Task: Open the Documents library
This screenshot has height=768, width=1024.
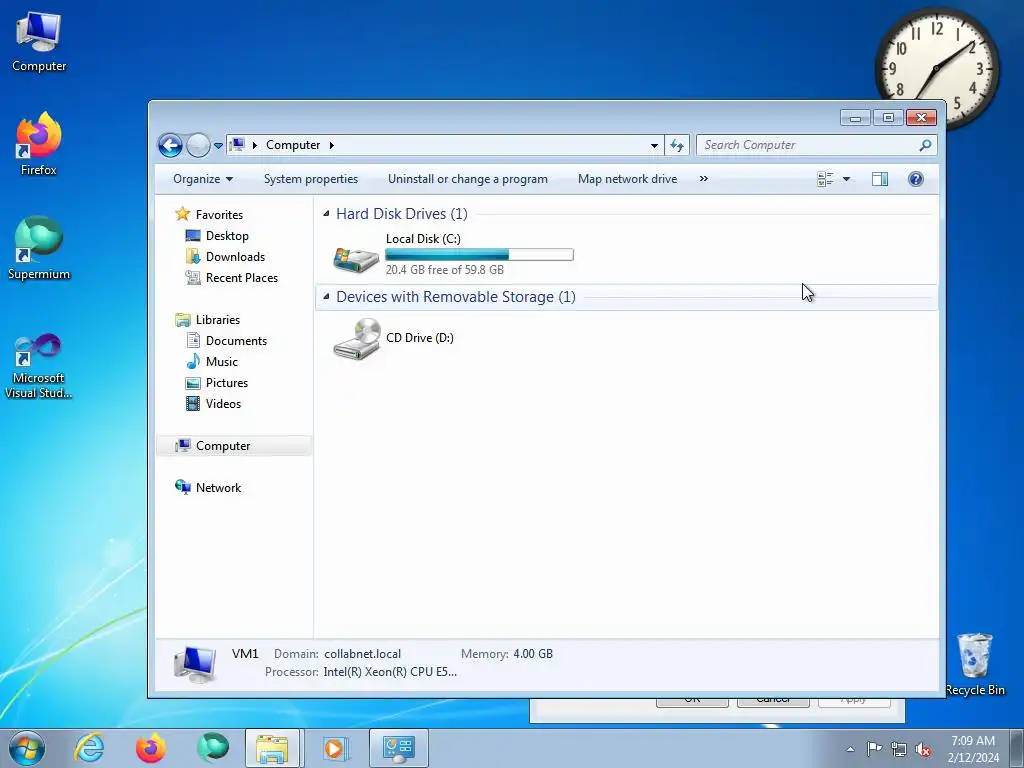Action: point(236,340)
